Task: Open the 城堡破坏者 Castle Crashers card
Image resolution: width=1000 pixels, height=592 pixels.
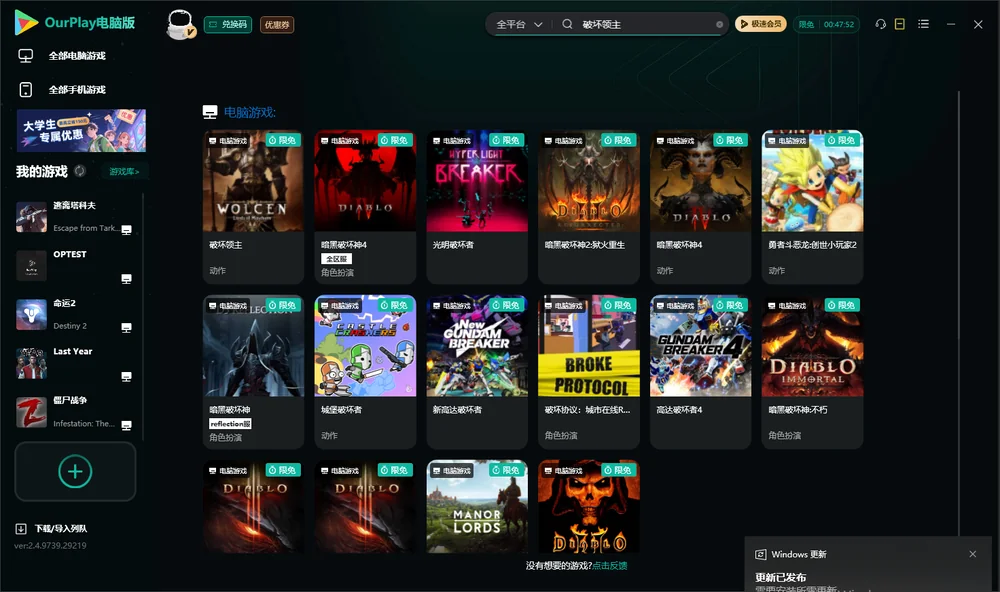Action: coord(365,372)
